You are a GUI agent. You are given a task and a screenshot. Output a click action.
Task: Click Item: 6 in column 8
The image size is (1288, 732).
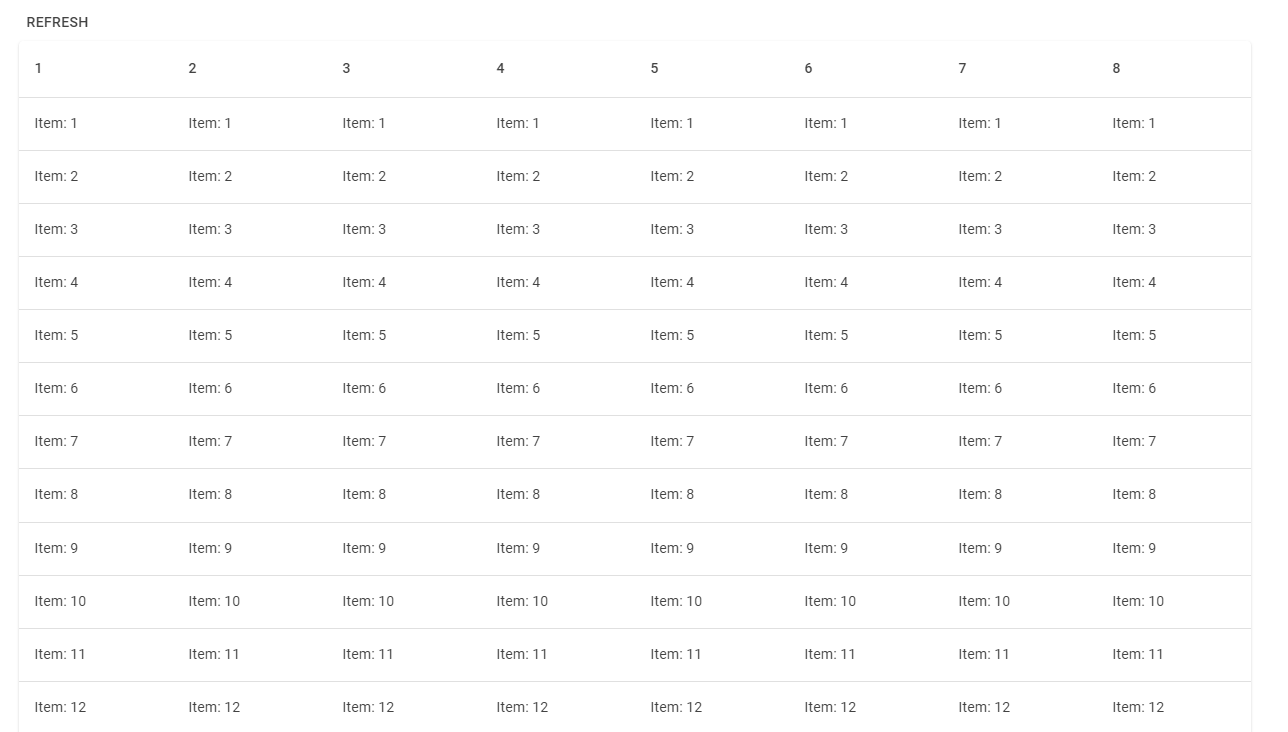tap(1134, 388)
